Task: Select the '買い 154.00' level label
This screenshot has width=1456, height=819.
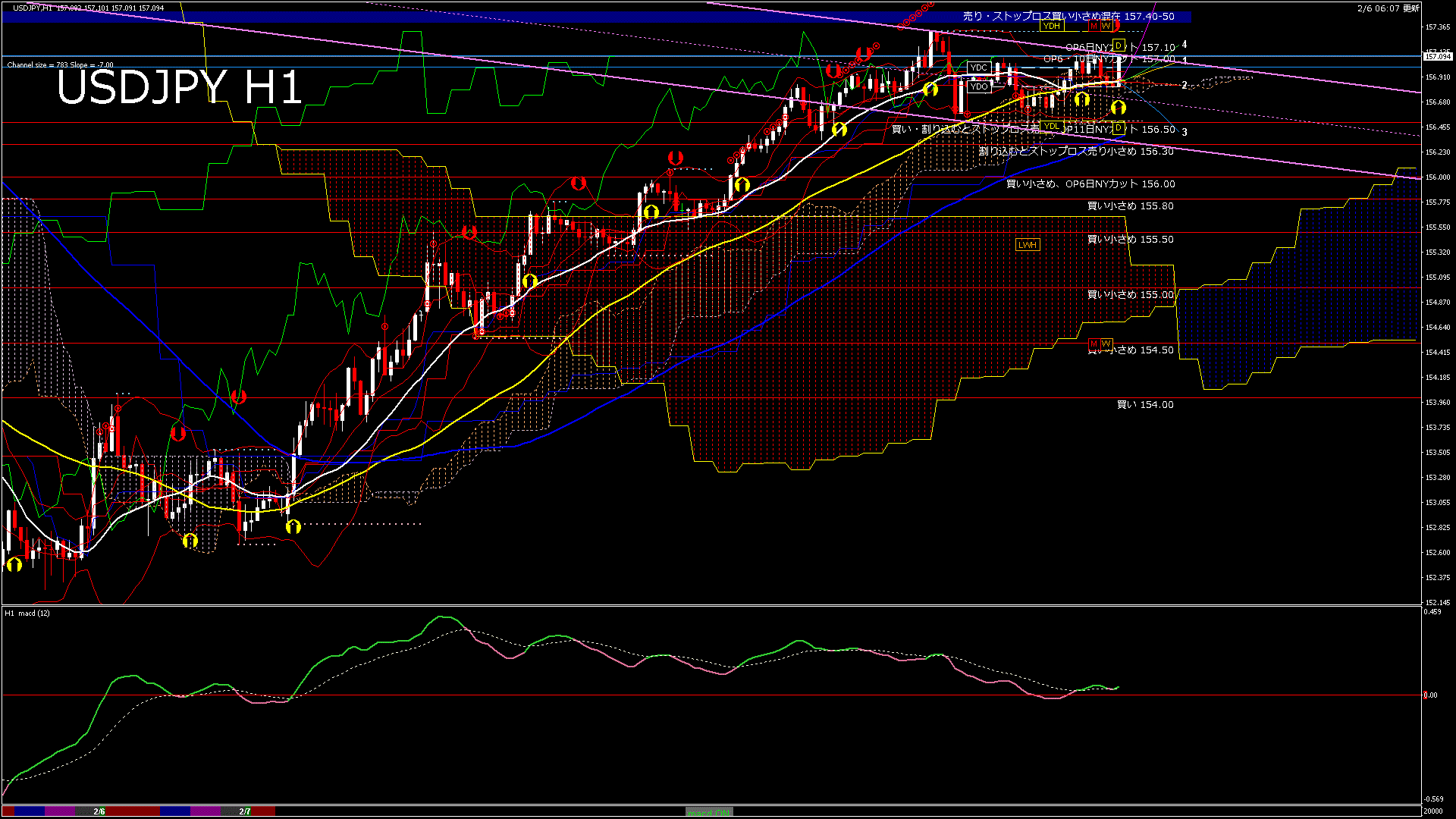Action: tap(1145, 405)
